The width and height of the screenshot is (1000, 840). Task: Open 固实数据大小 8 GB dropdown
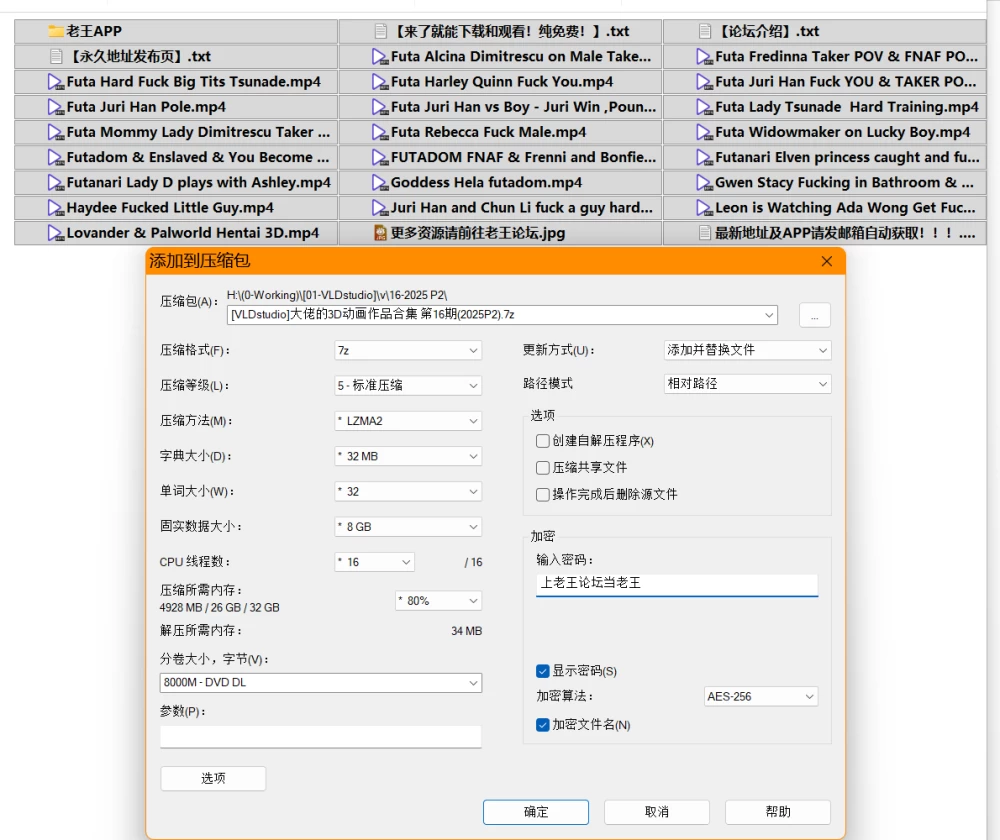[408, 527]
